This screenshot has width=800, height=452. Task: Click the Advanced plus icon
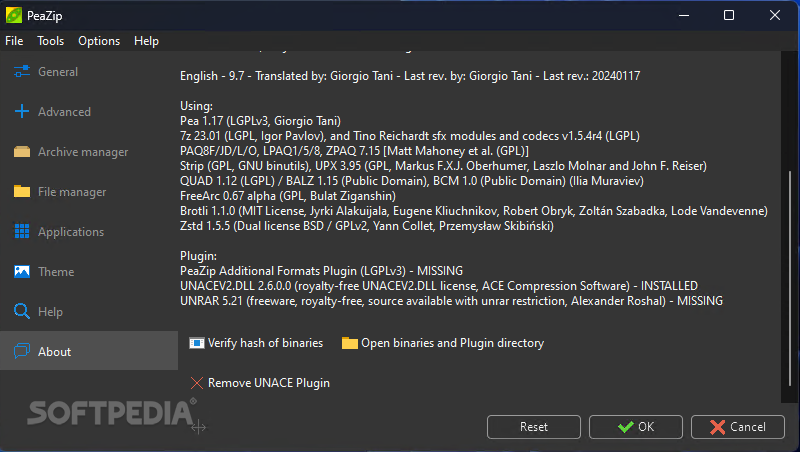(21, 111)
